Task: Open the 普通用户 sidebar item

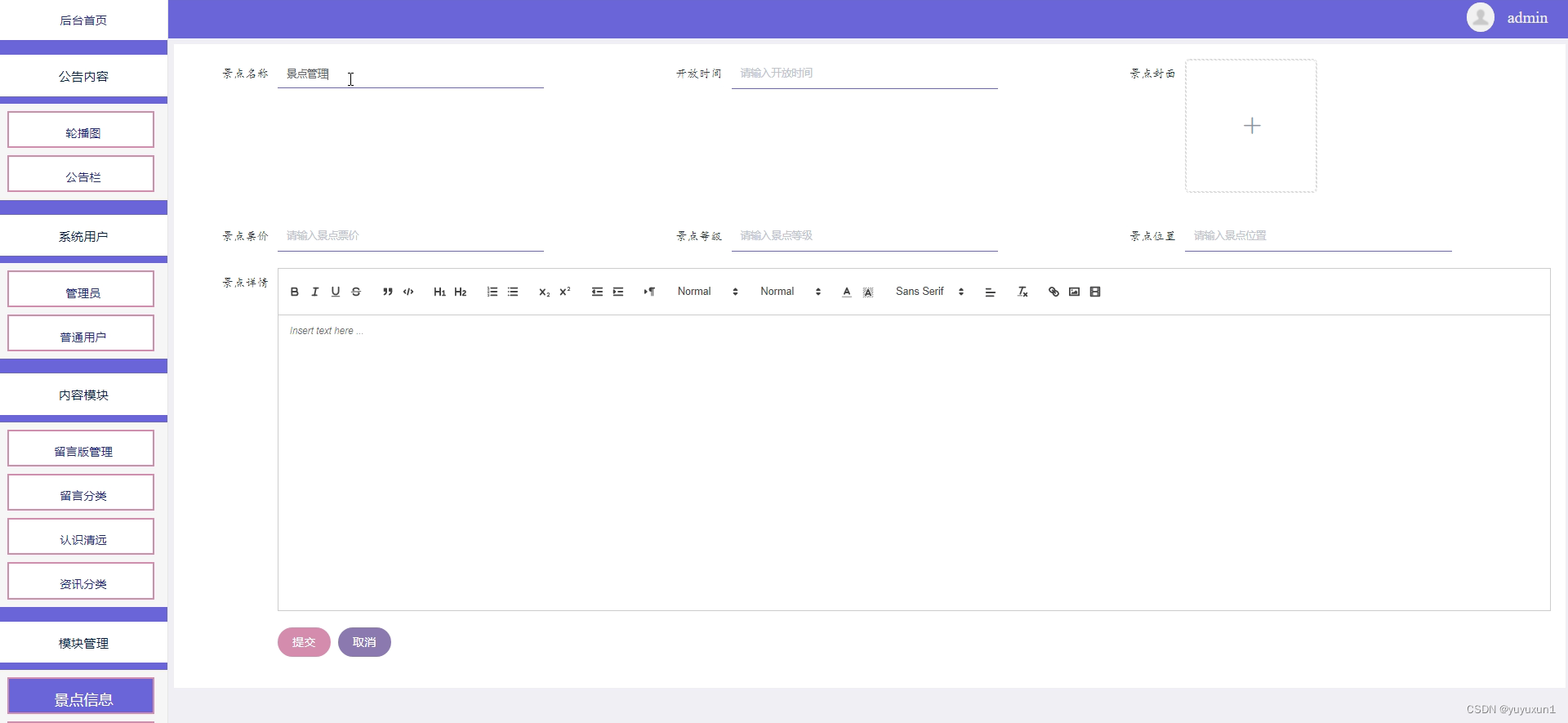Action: pyautogui.click(x=81, y=333)
